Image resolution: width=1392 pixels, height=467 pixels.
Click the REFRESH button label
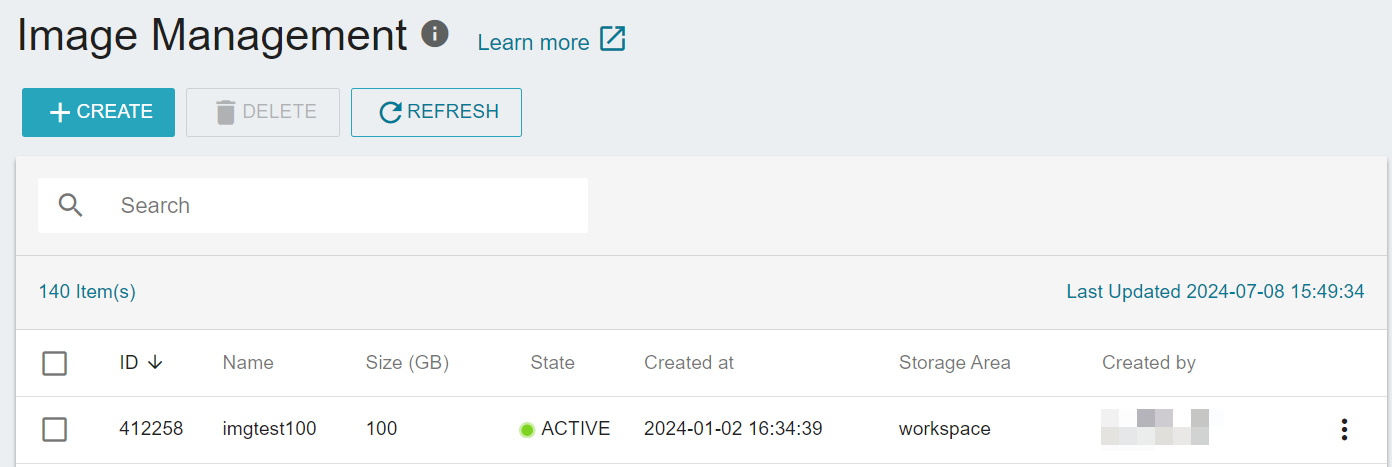pos(453,112)
